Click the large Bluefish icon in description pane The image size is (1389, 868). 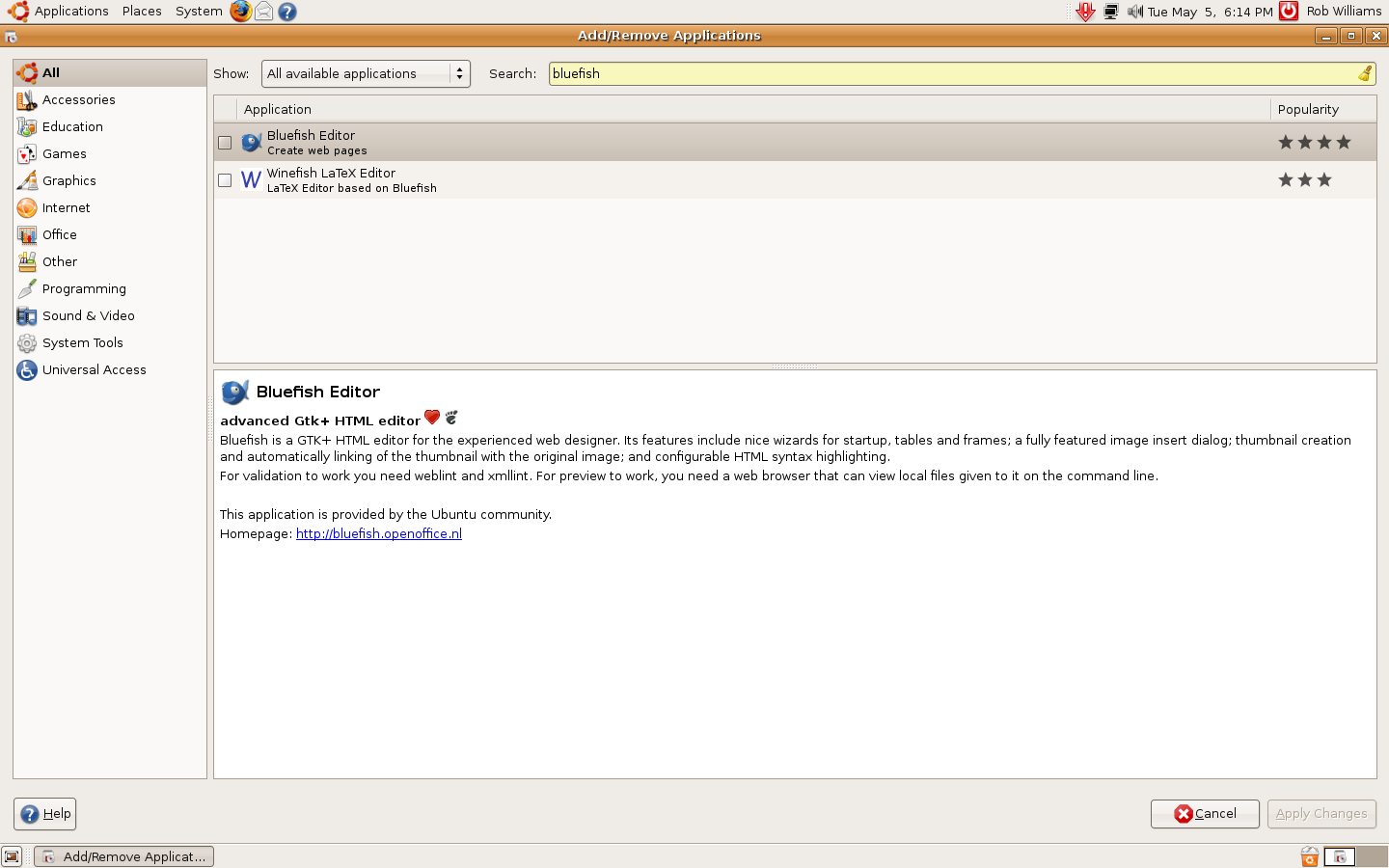[x=235, y=392]
